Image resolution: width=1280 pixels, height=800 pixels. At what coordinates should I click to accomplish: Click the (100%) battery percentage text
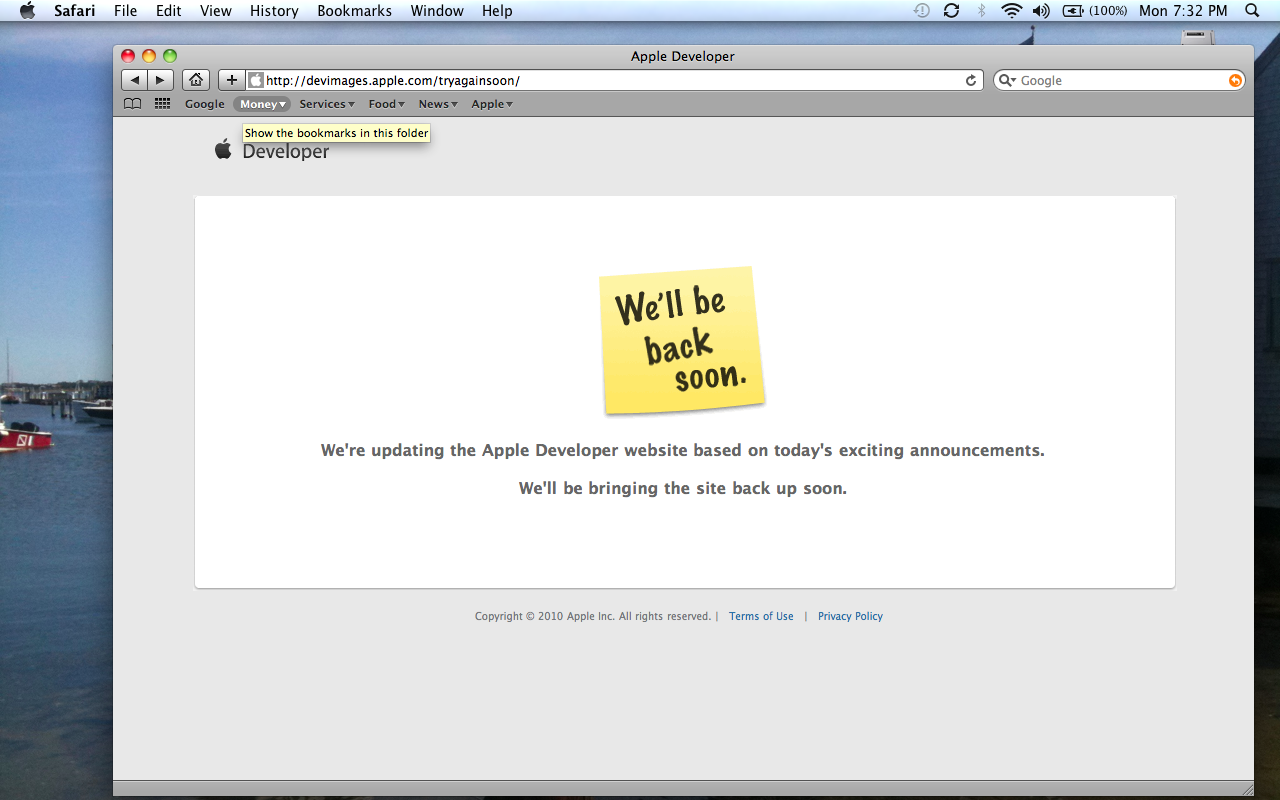1108,10
